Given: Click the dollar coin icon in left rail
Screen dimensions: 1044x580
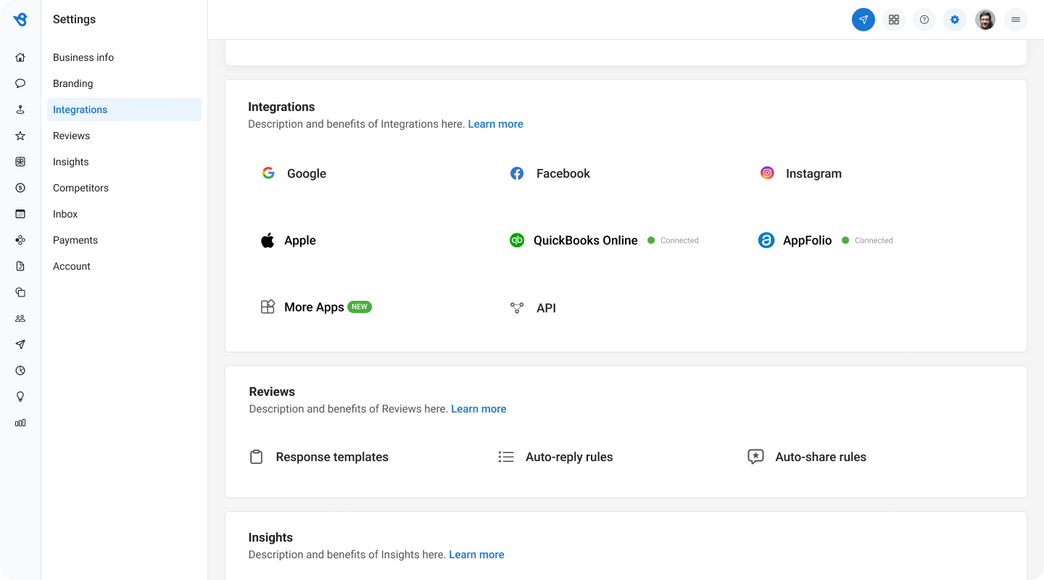Looking at the screenshot, I should click(21, 188).
